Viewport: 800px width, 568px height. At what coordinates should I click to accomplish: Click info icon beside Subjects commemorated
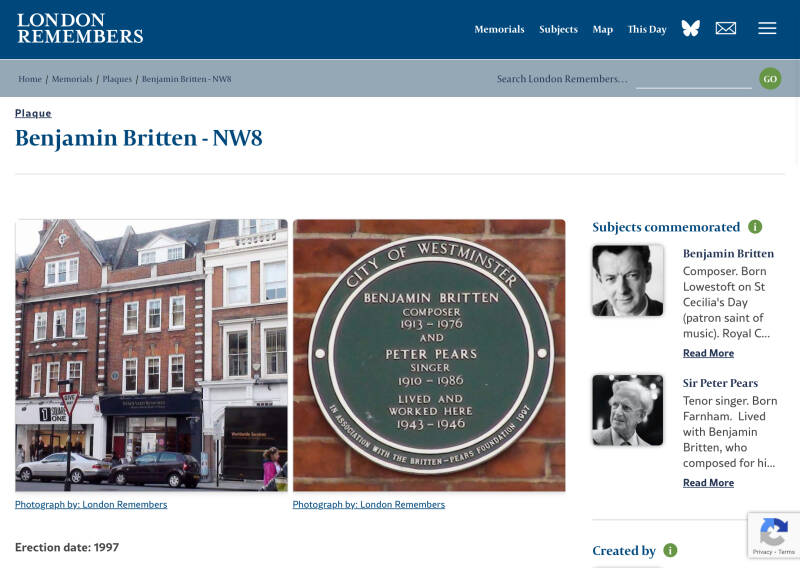(755, 227)
